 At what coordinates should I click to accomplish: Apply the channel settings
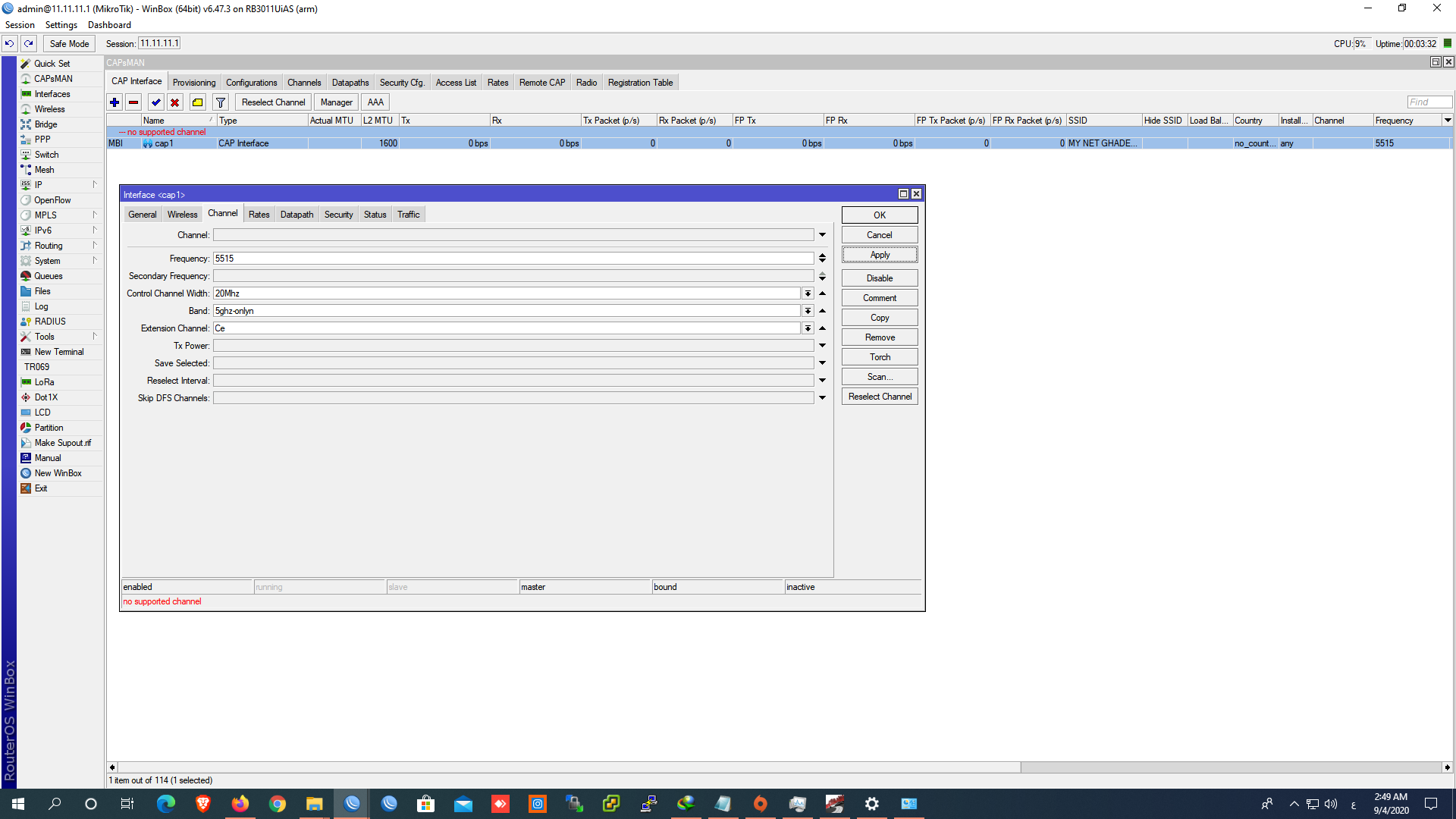point(879,254)
